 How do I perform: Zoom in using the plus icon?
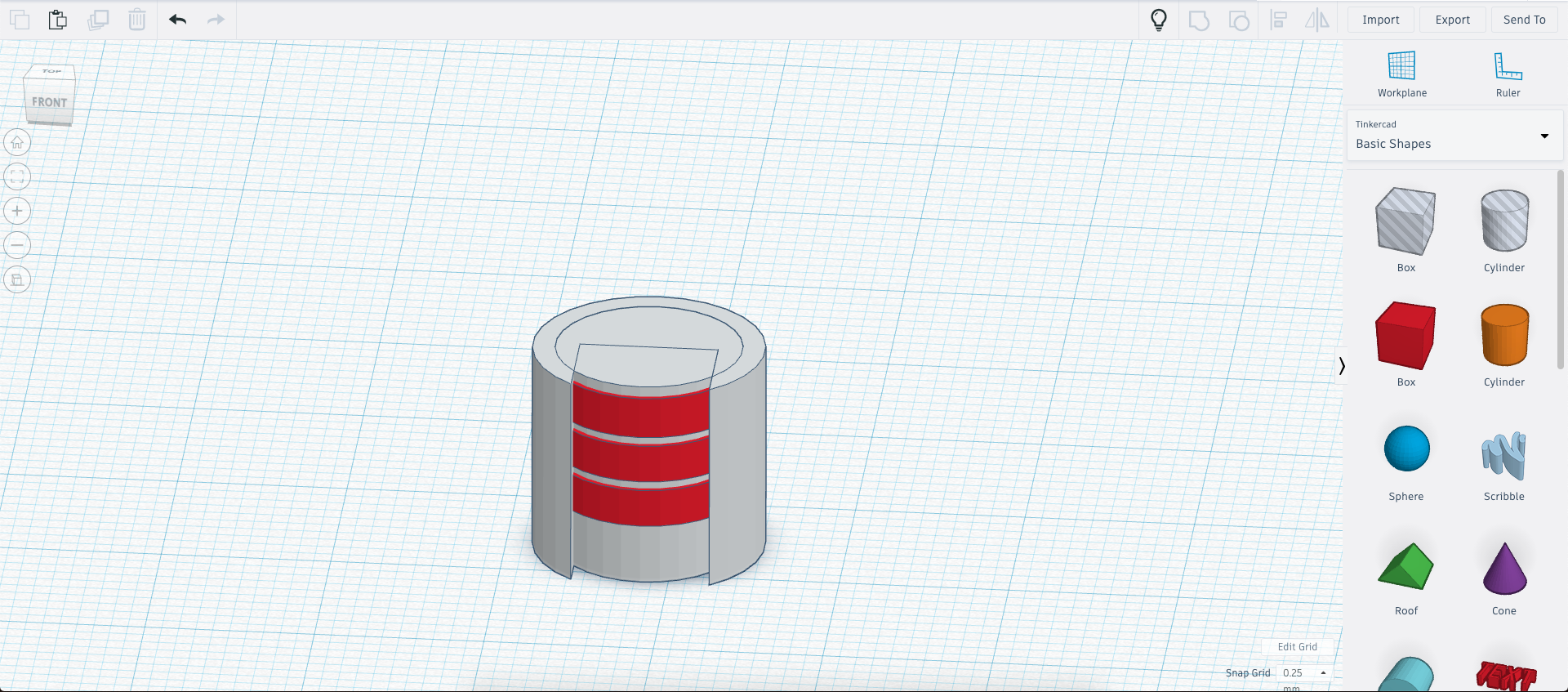pyautogui.click(x=17, y=211)
